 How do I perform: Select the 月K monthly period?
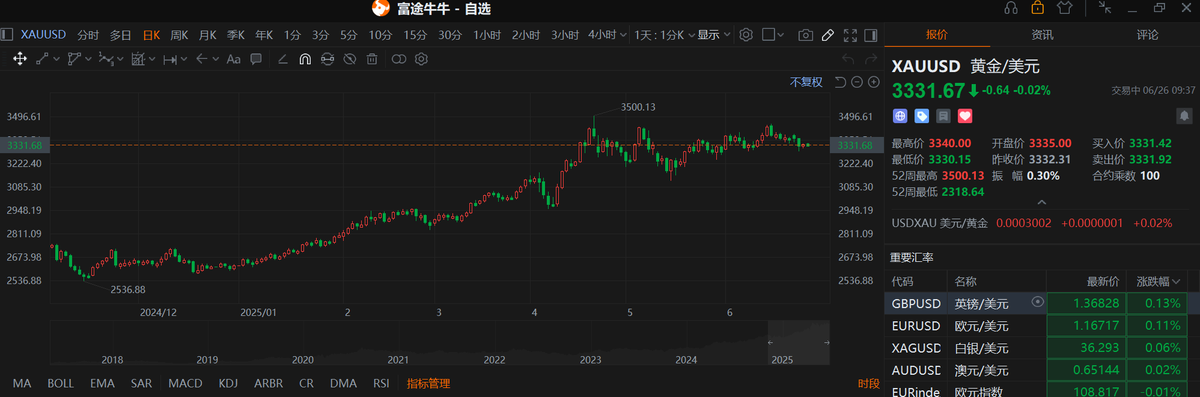point(207,35)
